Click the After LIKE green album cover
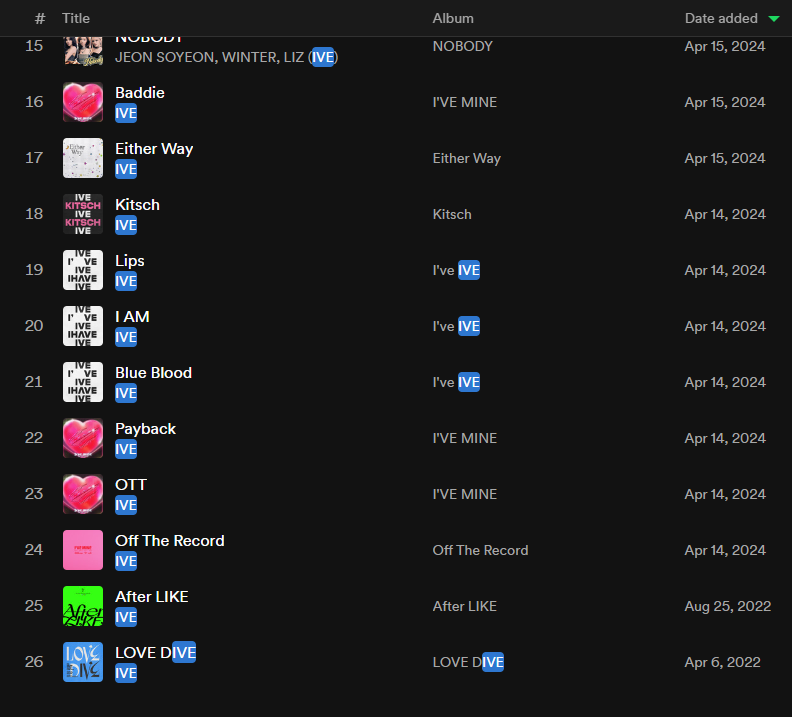 click(x=83, y=606)
